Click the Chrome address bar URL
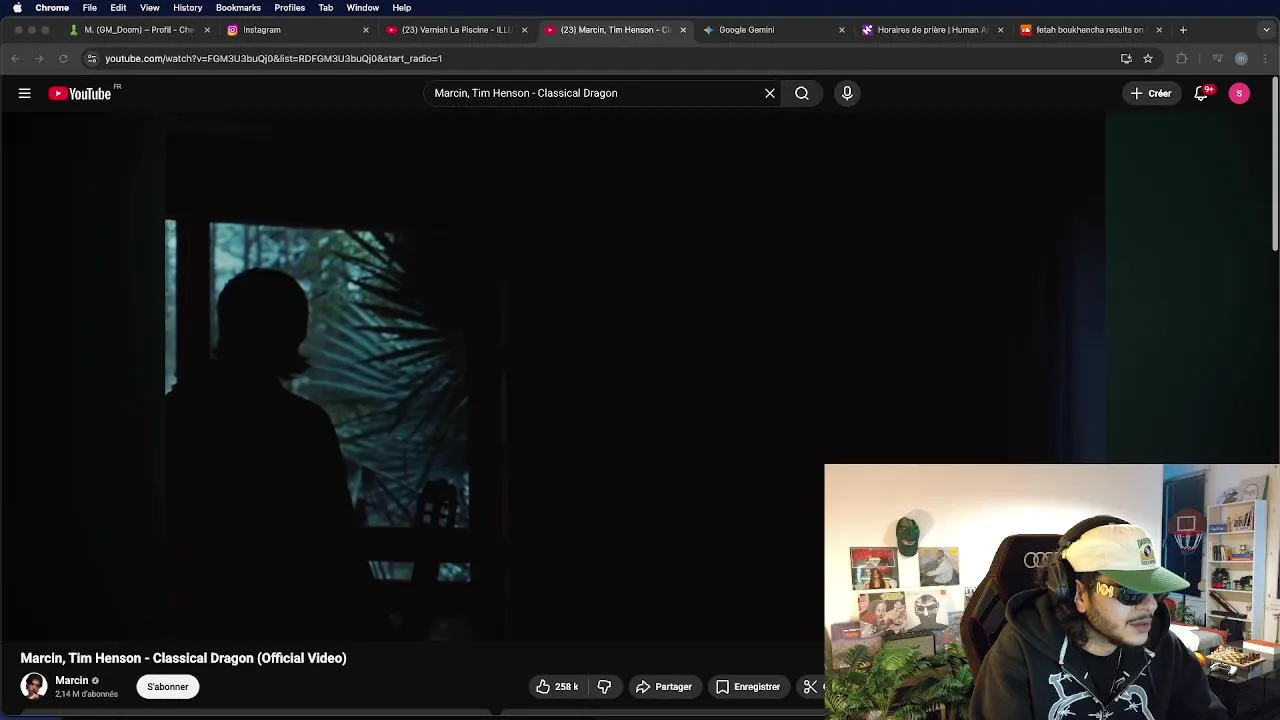The image size is (1280, 720). tap(274, 58)
